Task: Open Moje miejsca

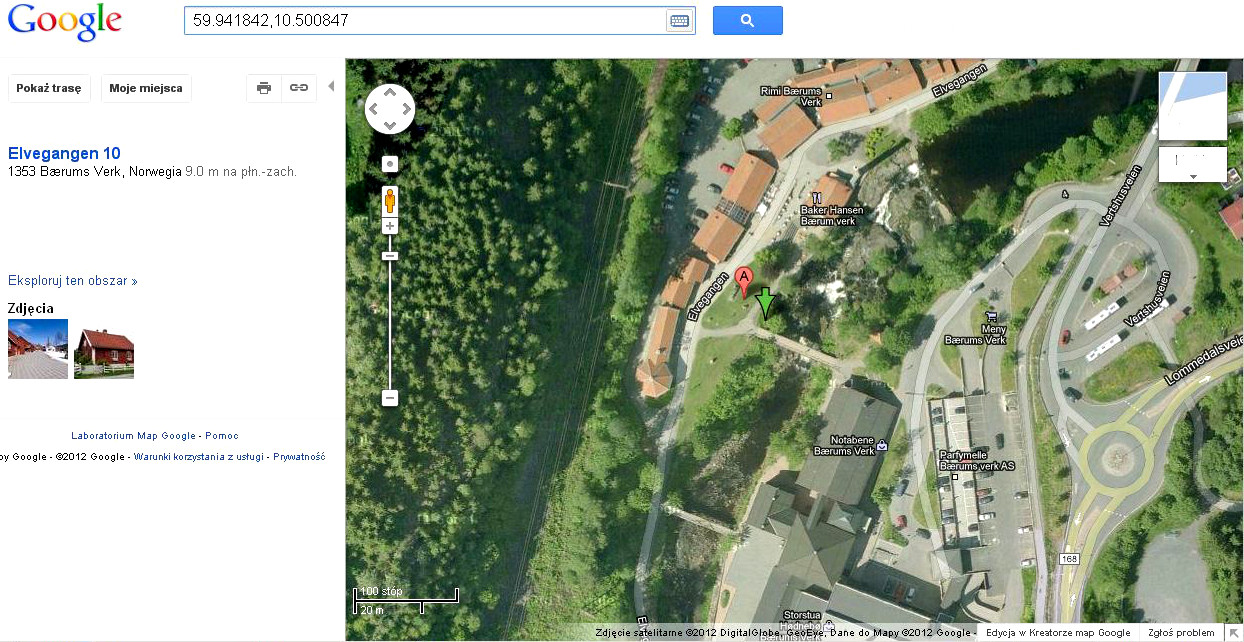Action: [x=146, y=88]
